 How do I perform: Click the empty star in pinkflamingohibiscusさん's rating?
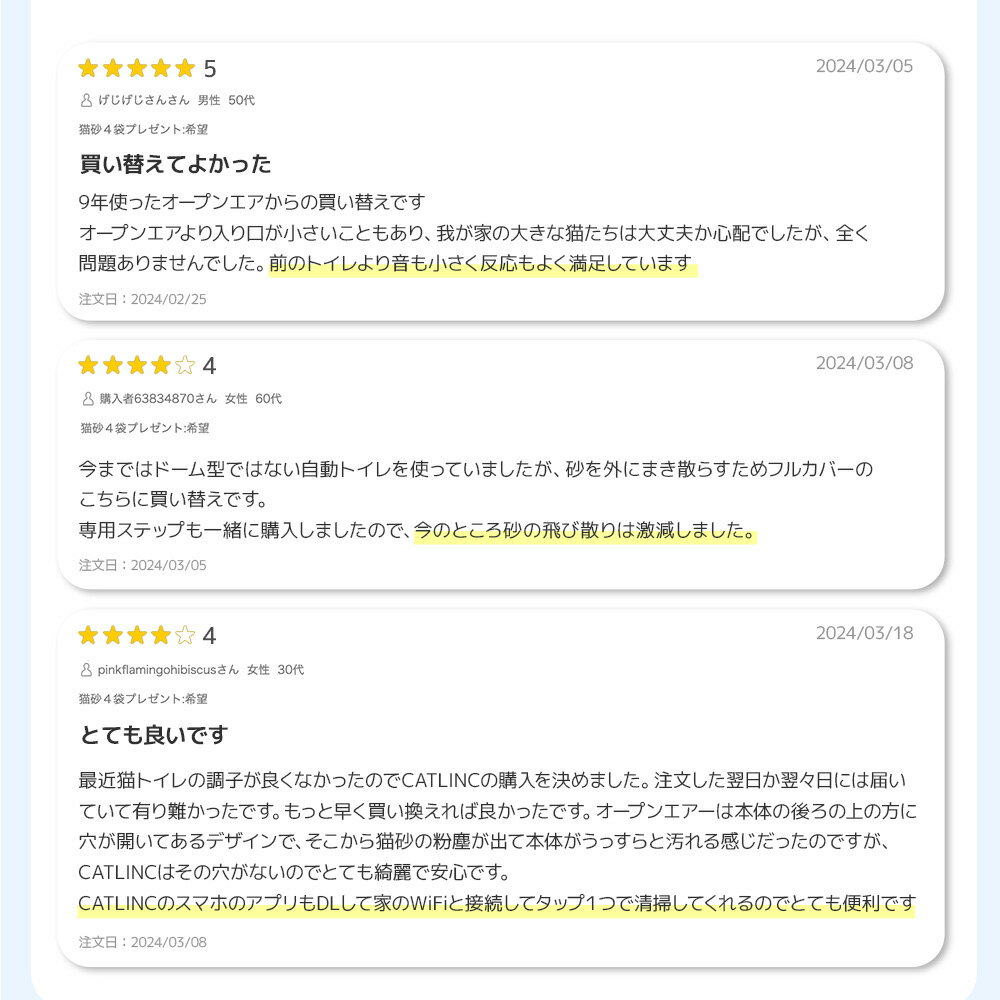[185, 636]
